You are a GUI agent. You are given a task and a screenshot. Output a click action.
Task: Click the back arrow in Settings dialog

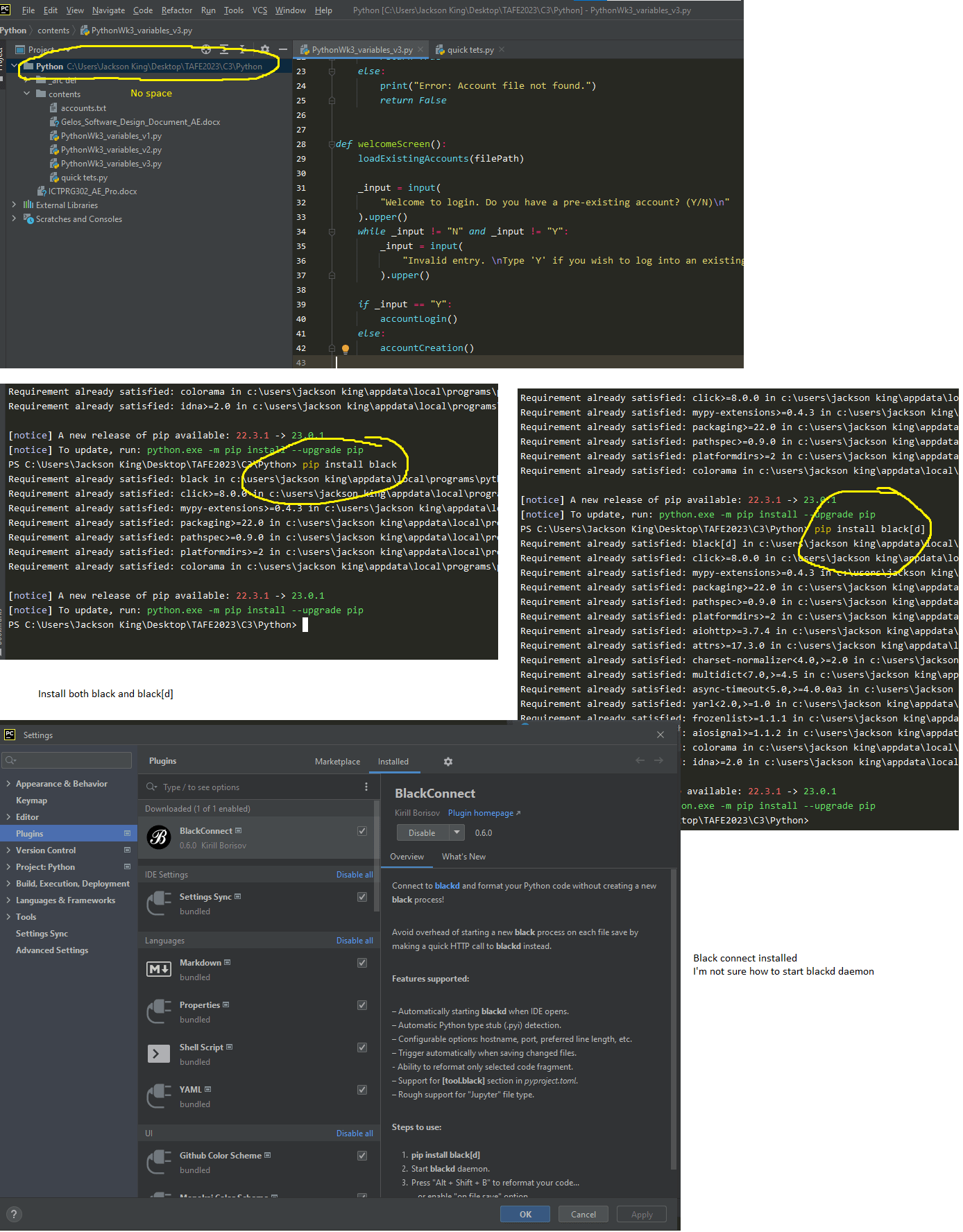coord(640,760)
